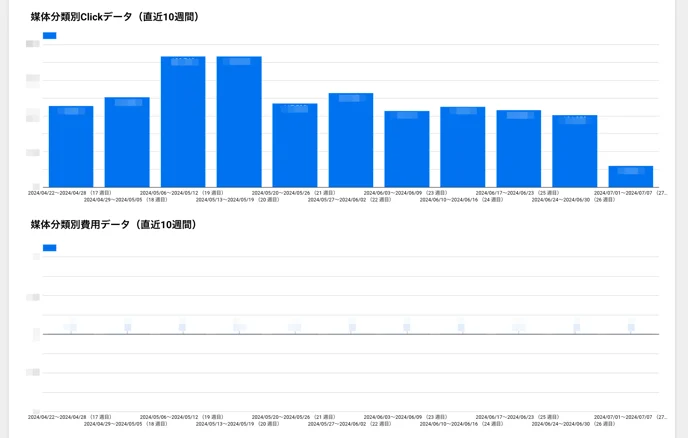Screen dimensions: 688x438
Task: Click the 2024/04/22 axis label in Click chart
Action: (70, 192)
